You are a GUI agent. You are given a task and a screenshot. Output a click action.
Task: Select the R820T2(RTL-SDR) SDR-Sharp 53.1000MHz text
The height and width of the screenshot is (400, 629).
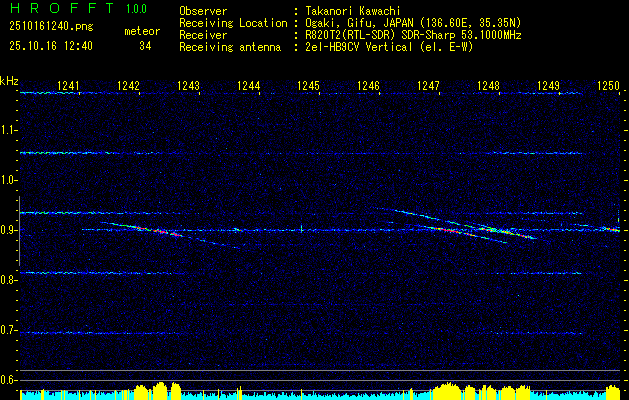coord(413,35)
